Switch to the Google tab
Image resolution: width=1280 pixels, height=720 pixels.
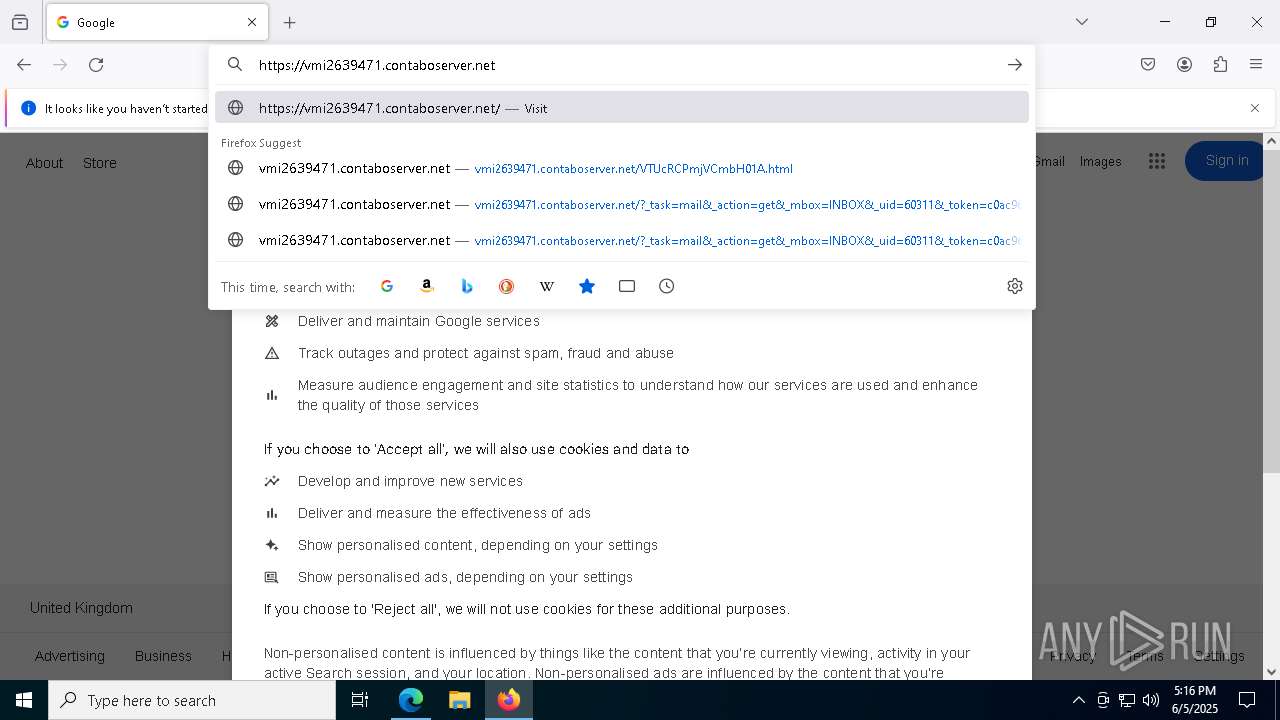pos(156,22)
